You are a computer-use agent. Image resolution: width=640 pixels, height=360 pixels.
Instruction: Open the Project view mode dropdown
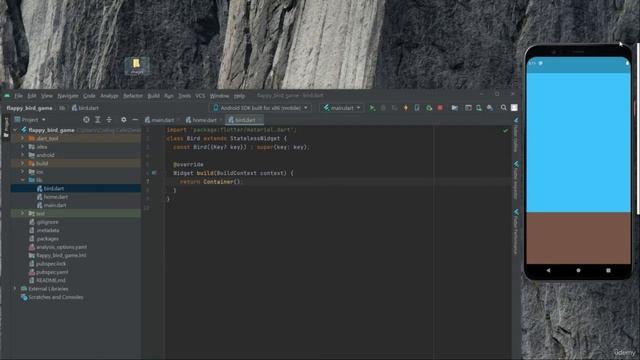tap(30, 120)
